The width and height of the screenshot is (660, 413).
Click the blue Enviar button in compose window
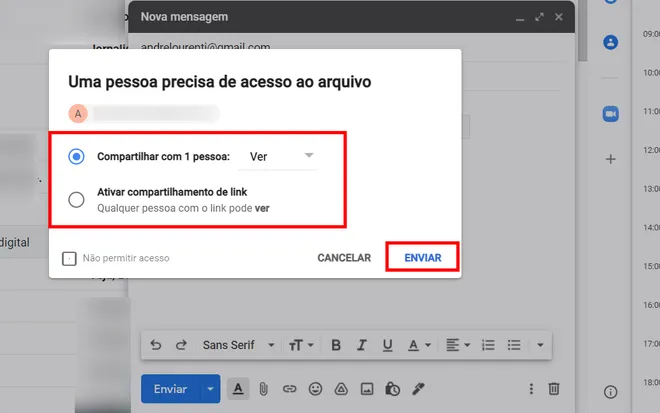pos(170,389)
